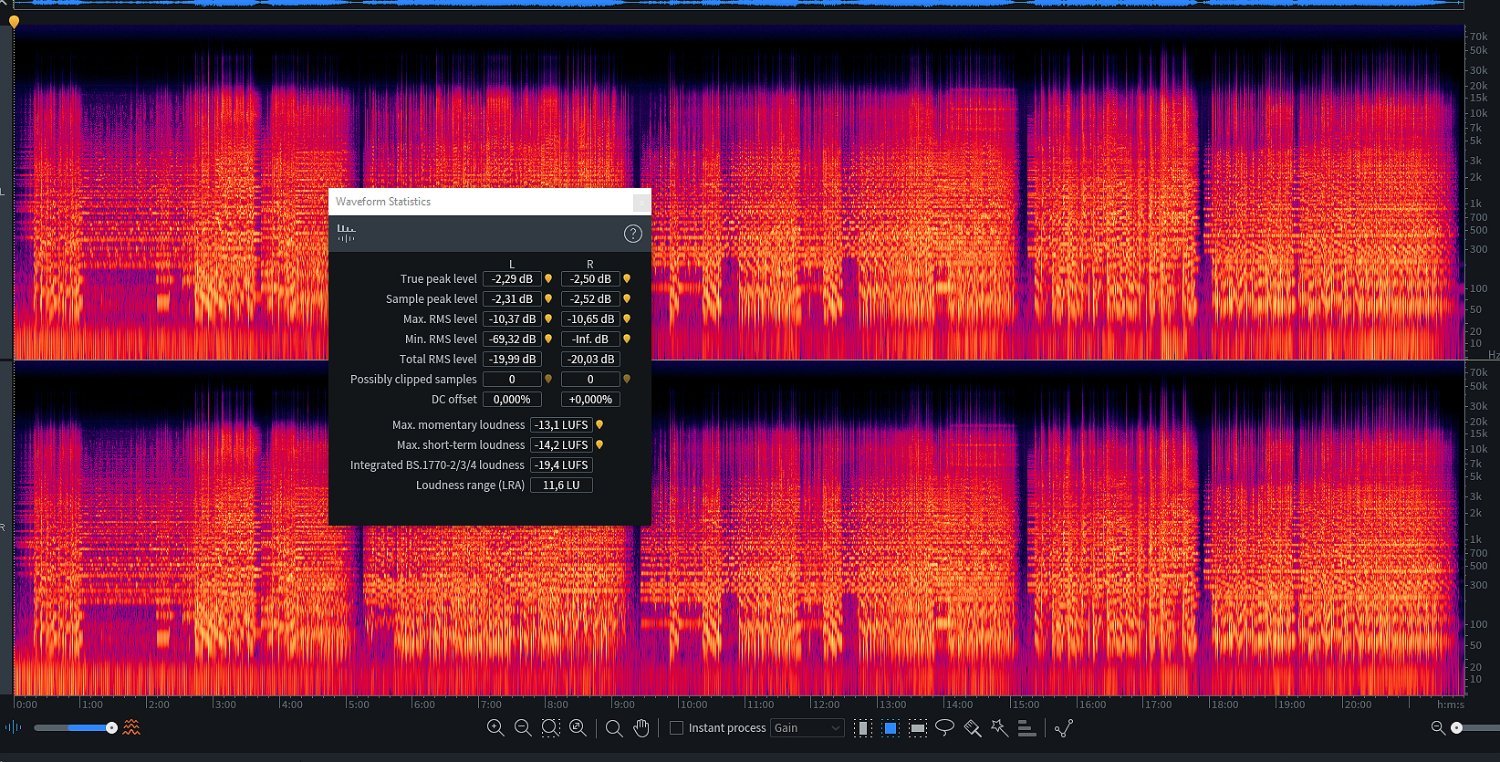Enable the Instant process checkbox
Viewport: 1500px width, 762px height.
[x=676, y=728]
